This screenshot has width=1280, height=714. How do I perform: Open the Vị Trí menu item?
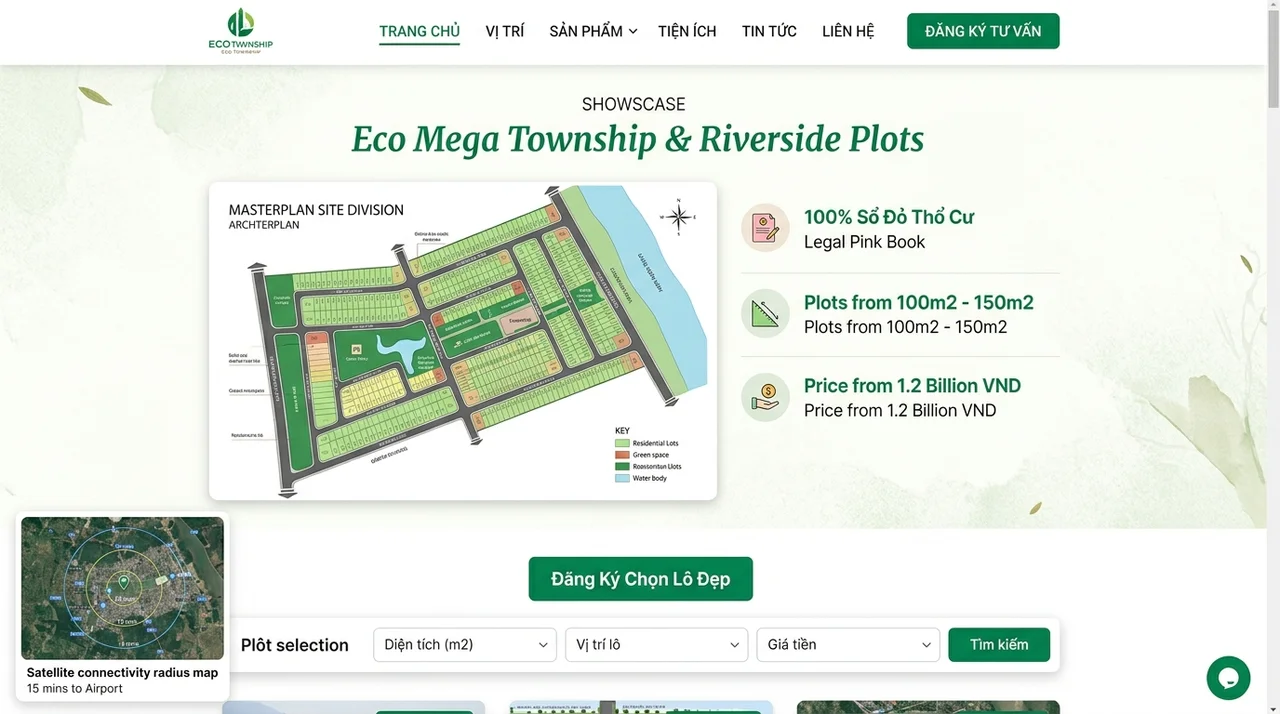click(505, 31)
